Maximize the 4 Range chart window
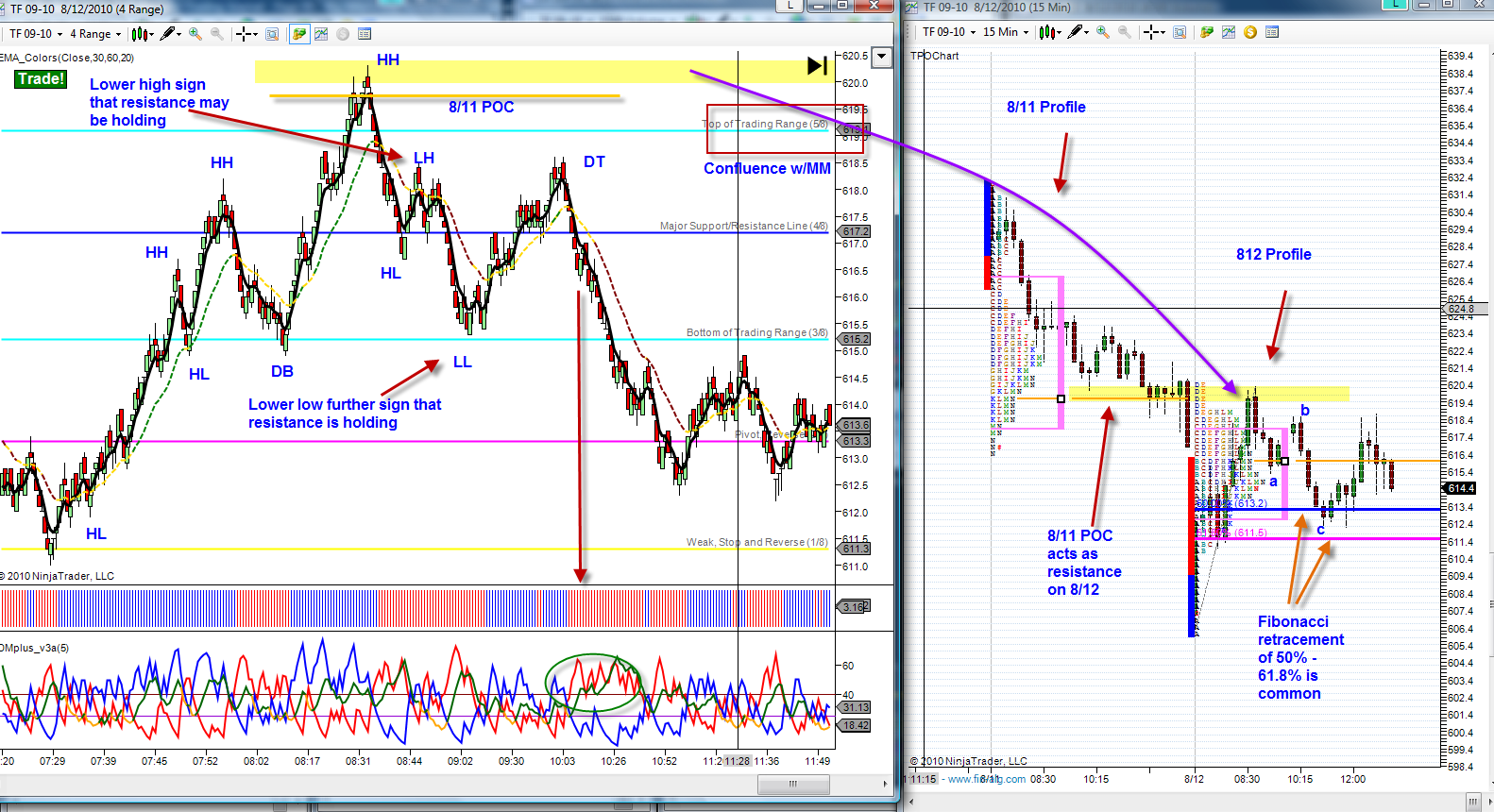The height and width of the screenshot is (812, 1494). [842, 6]
